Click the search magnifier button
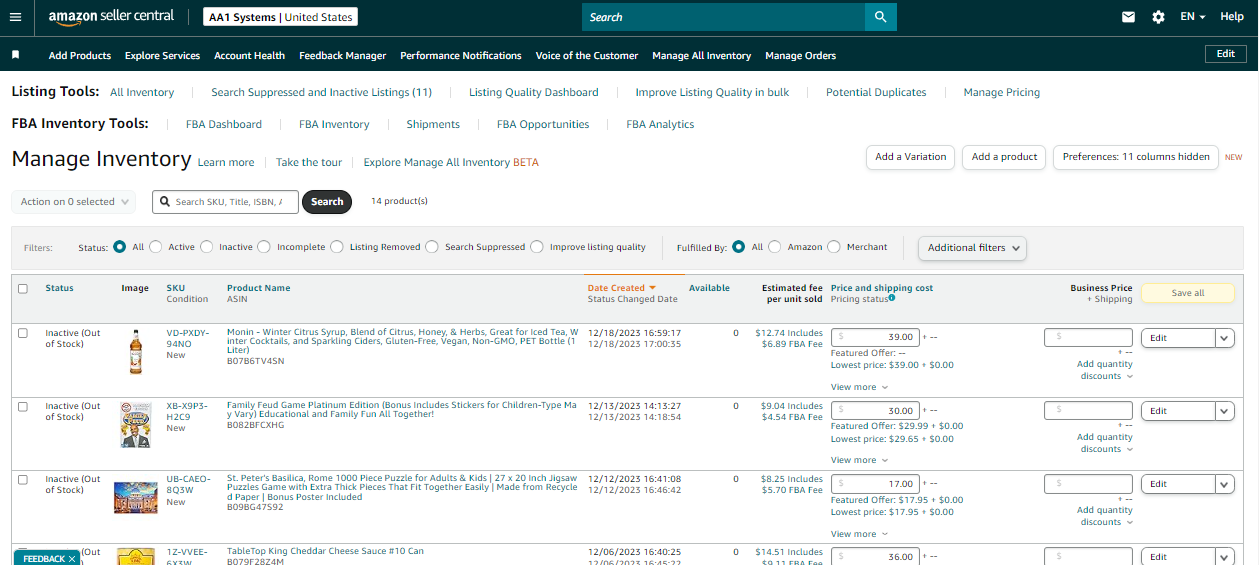Screen dimensions: 1259x565 point(880,17)
